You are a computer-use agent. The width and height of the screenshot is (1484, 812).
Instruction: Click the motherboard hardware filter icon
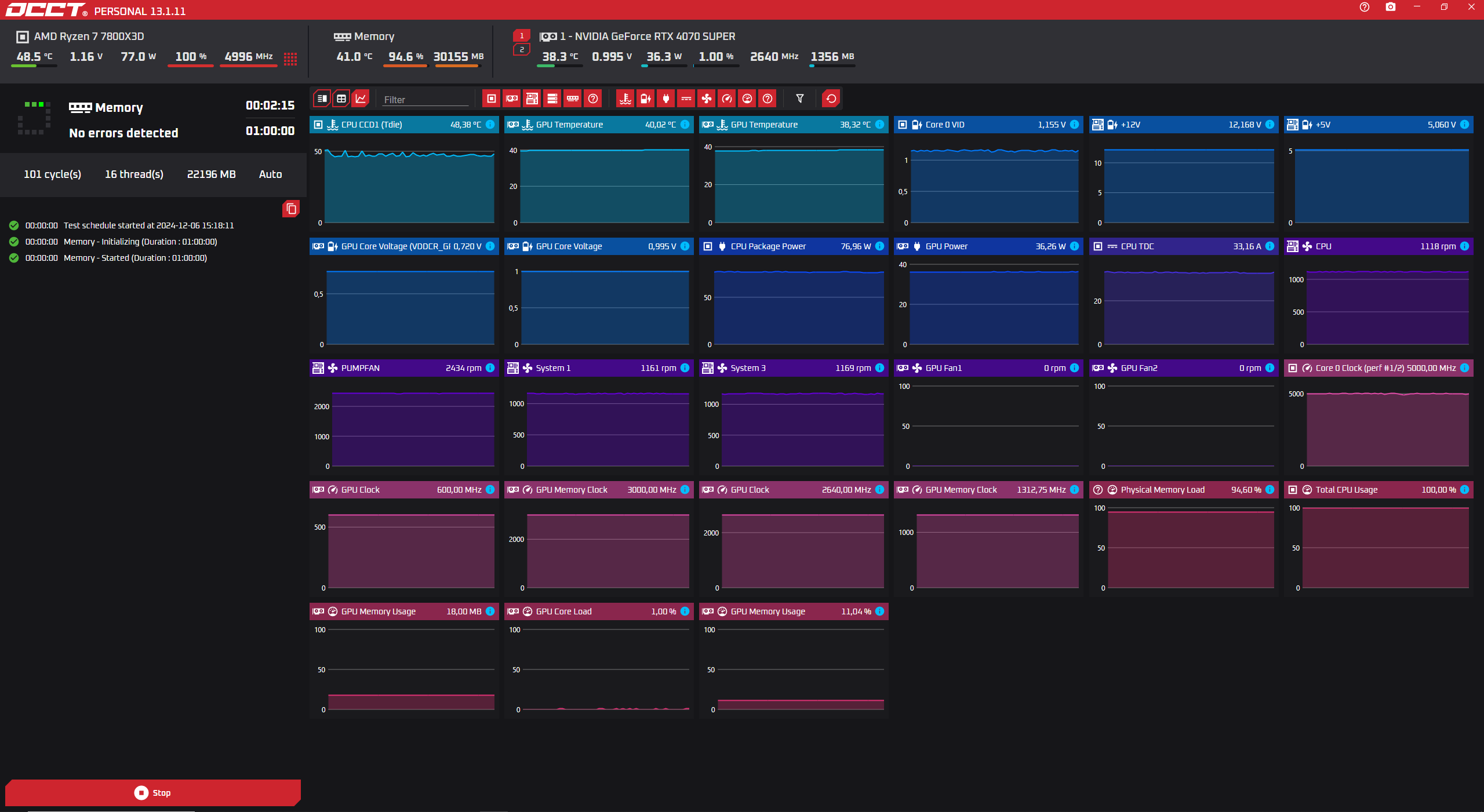(x=532, y=99)
